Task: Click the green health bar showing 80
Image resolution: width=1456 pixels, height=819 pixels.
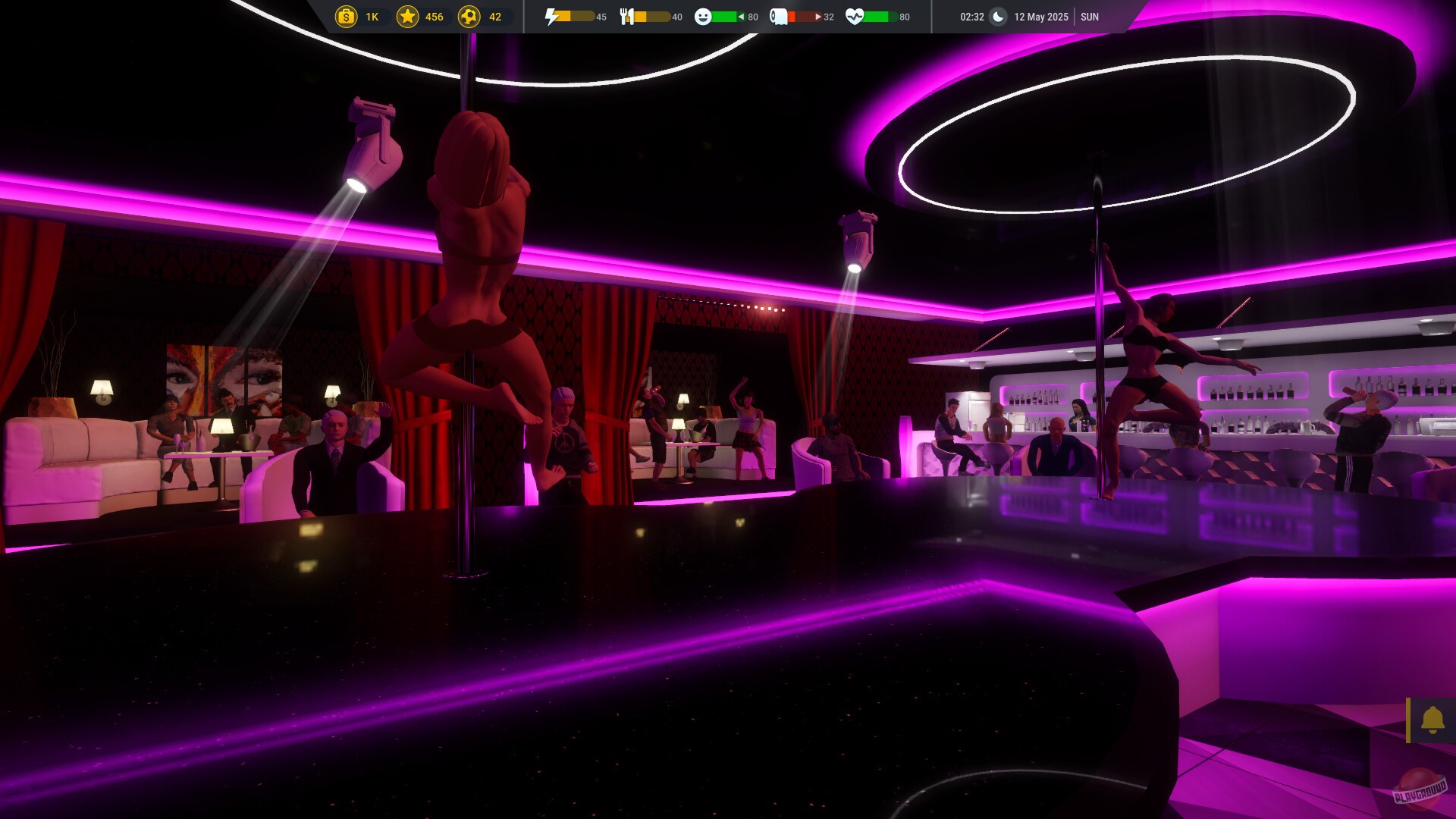Action: click(880, 17)
